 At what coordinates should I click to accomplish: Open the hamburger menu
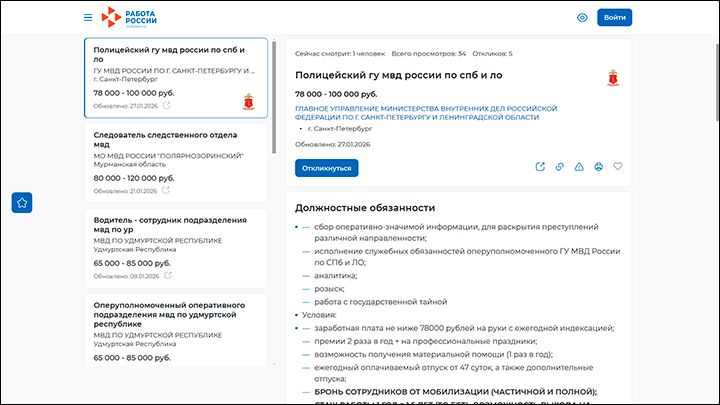[88, 17]
